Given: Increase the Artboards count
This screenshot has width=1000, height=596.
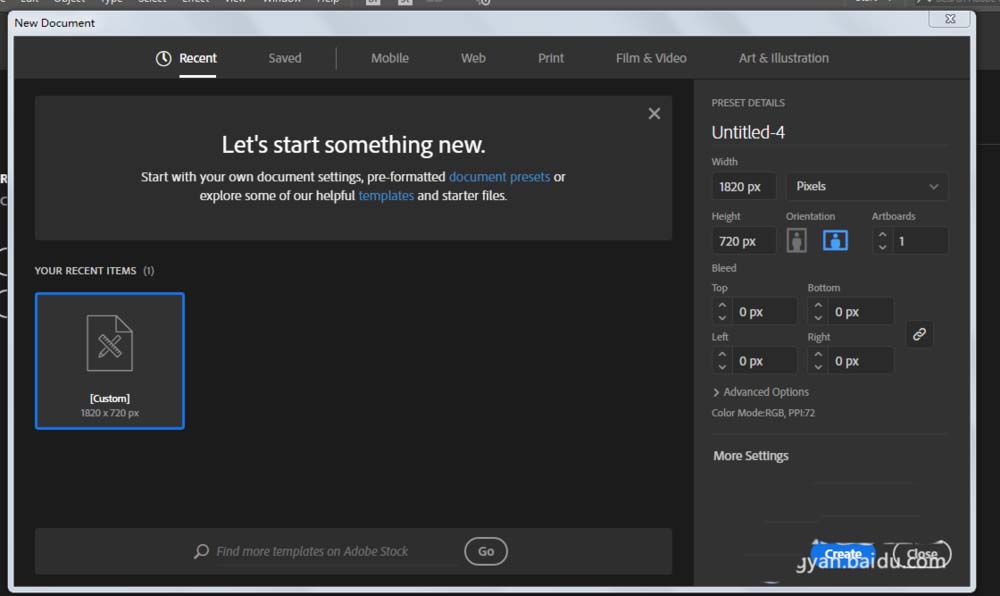Looking at the screenshot, I should tap(882, 235).
